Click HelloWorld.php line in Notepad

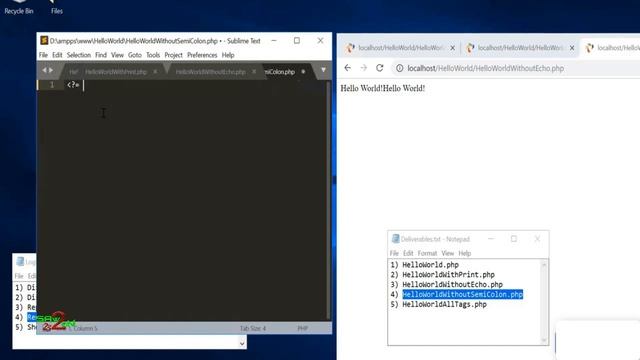click(424, 264)
